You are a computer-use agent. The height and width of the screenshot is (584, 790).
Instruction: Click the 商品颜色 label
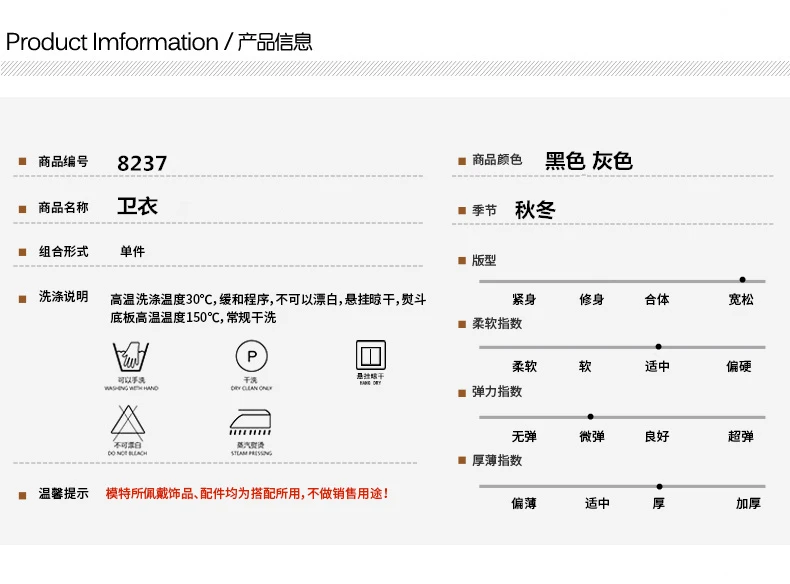(x=497, y=160)
